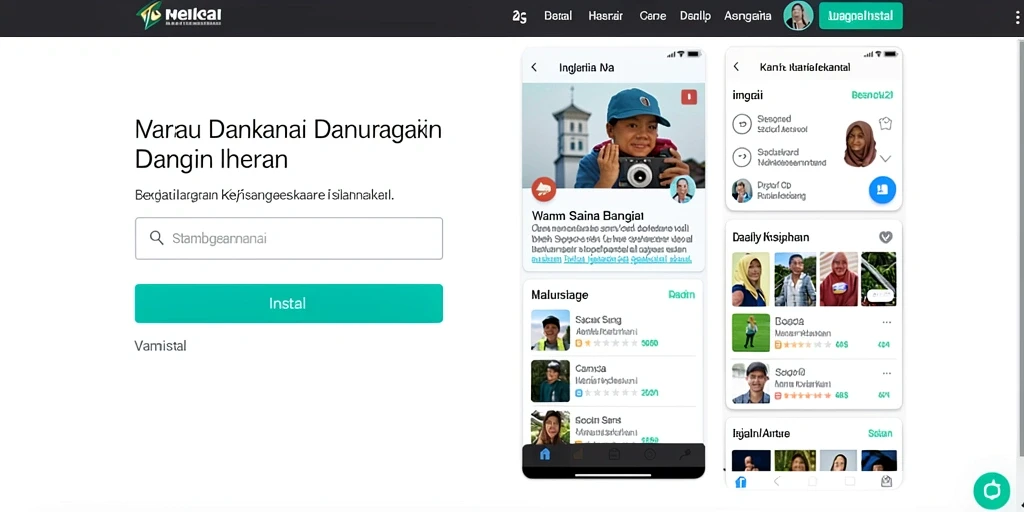Click the Solan link in Igain Anture

tap(880, 433)
